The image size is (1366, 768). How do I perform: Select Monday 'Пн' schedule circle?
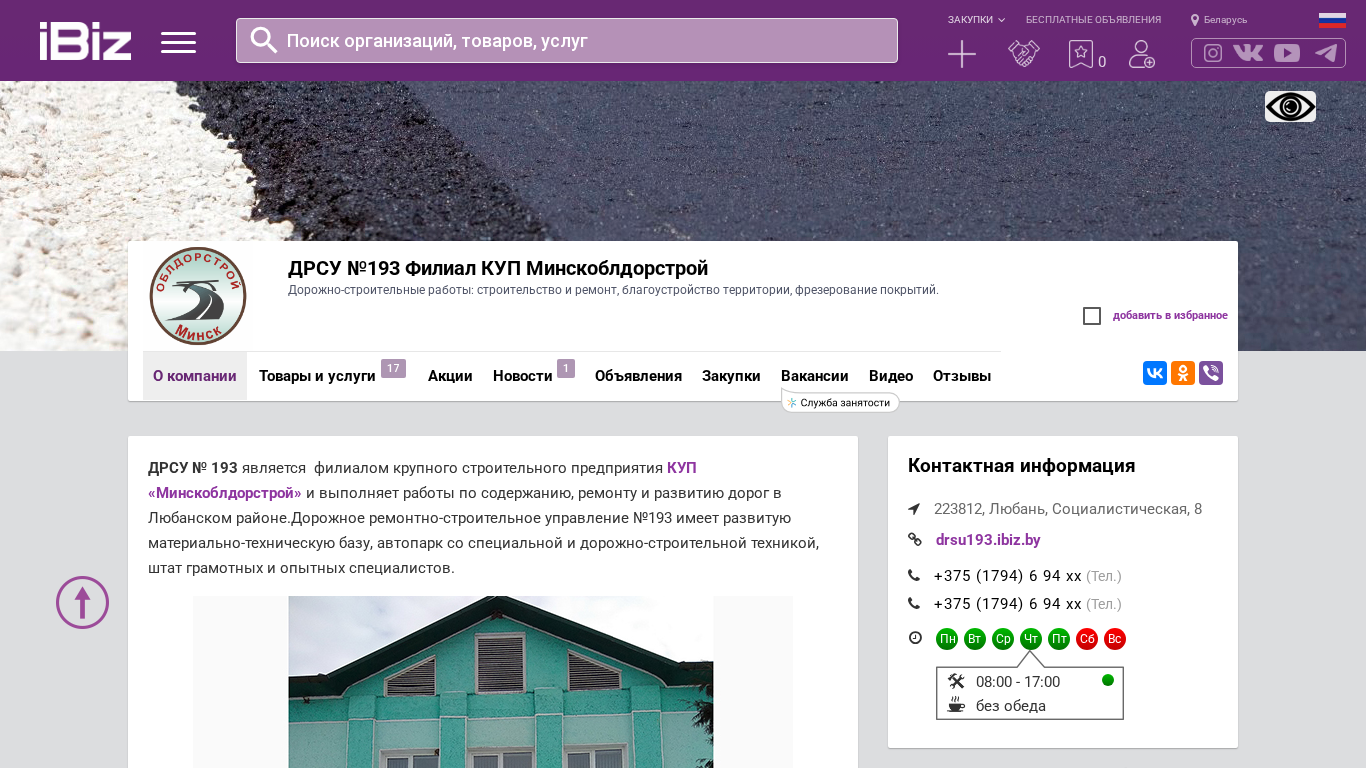[947, 639]
